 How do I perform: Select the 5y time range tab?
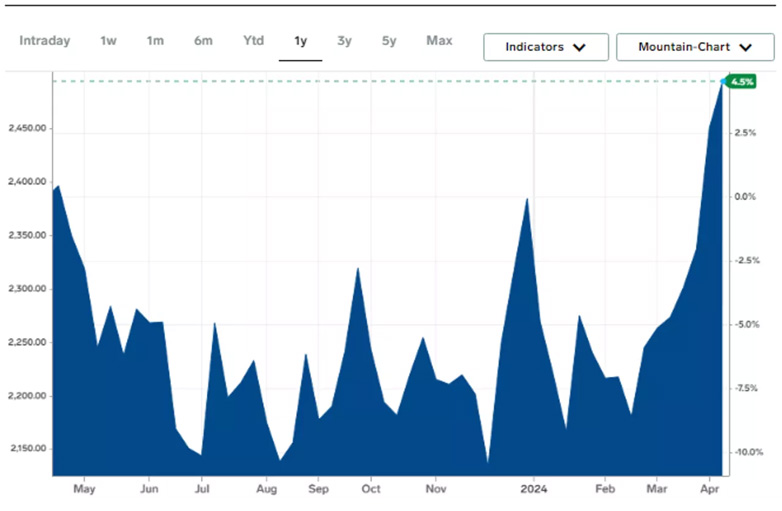click(x=389, y=41)
